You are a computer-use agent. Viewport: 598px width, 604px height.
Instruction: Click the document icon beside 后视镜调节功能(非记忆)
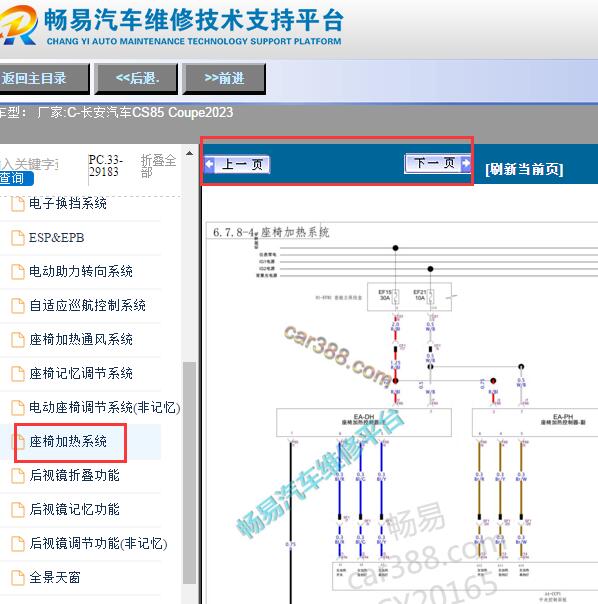point(18,544)
